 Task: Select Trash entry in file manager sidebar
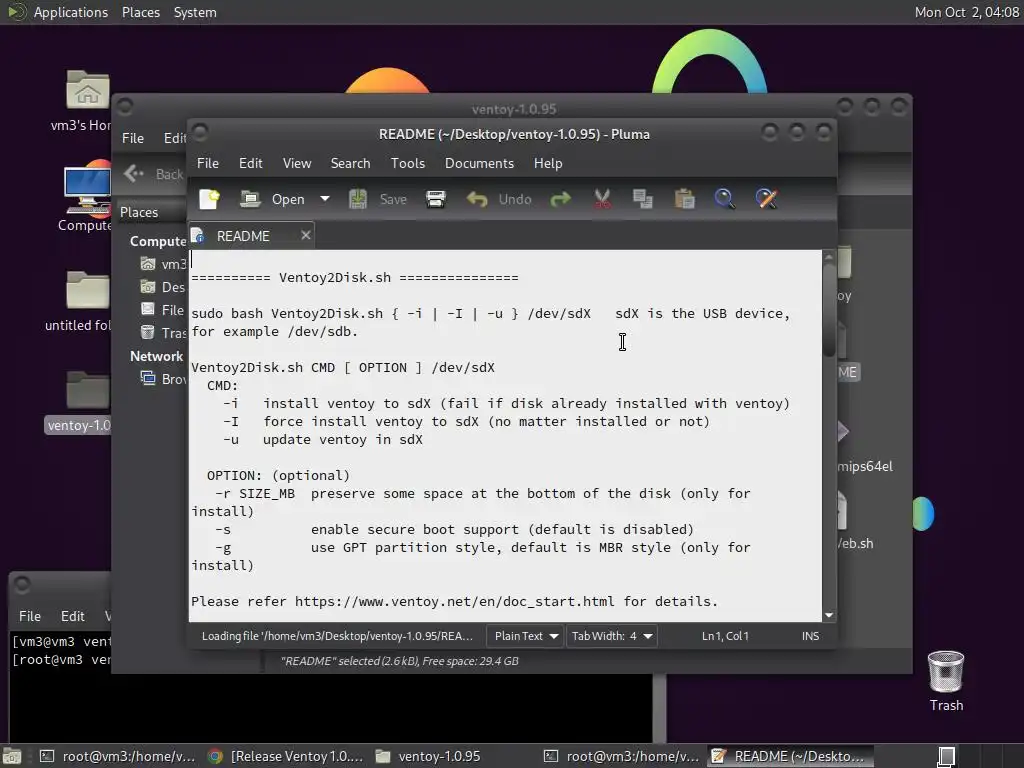[x=163, y=332]
